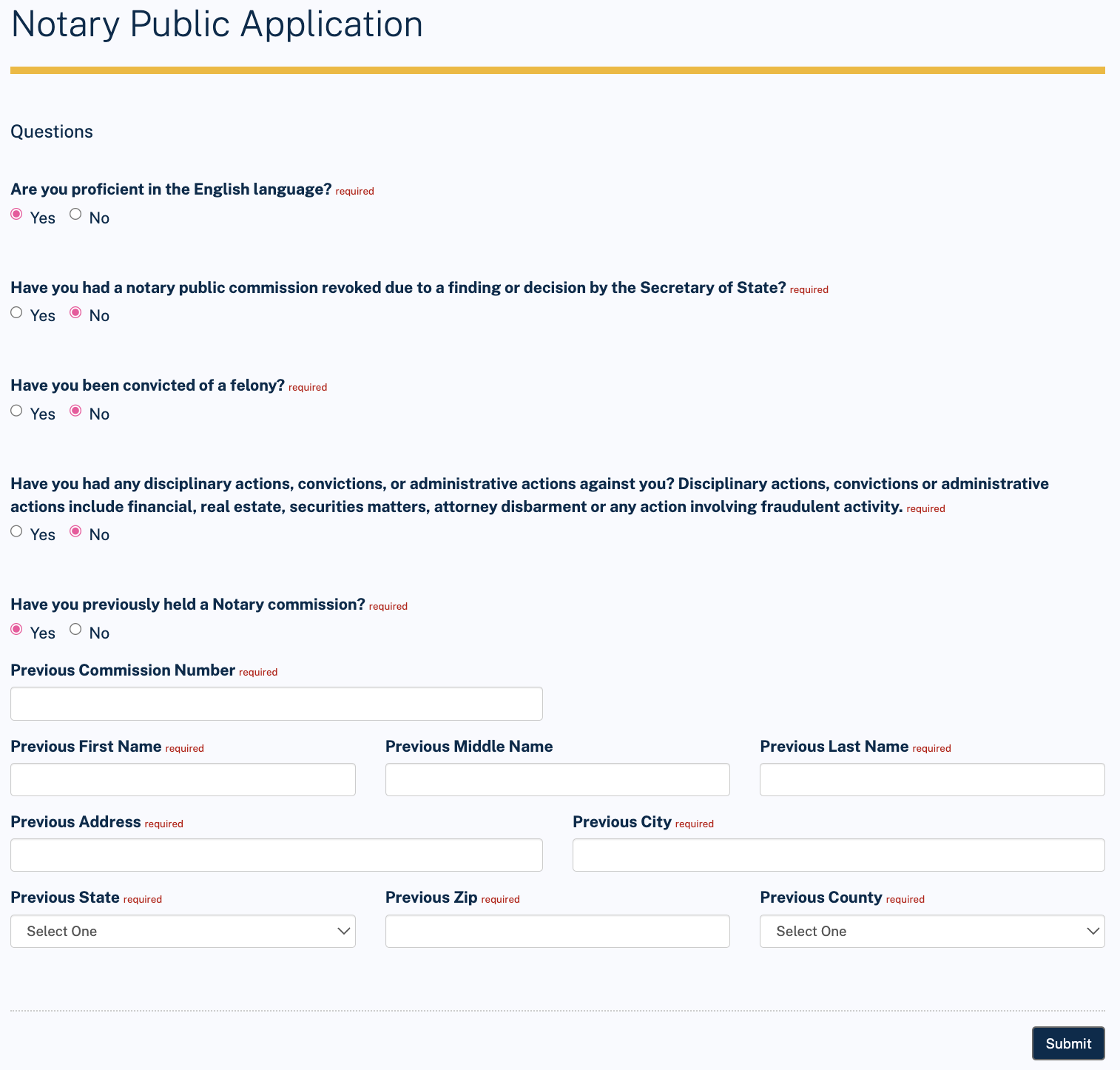Click the Previous Last Name field
The image size is (1120, 1070).
tap(931, 779)
